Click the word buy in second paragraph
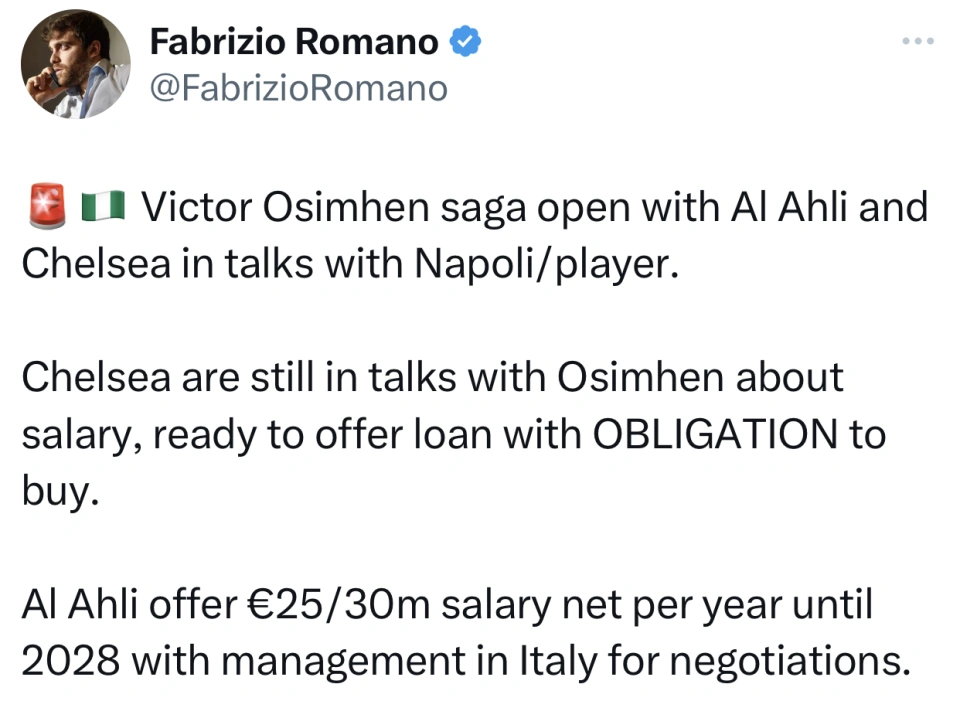Screen dimensions: 960x701 (60, 492)
